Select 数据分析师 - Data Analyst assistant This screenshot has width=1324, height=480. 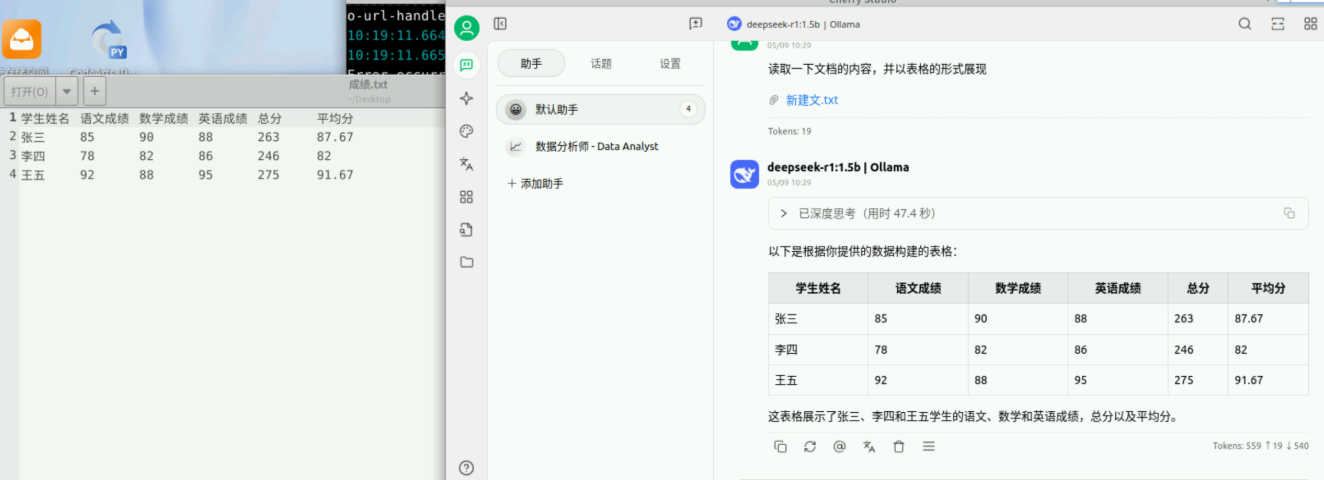pos(600,146)
